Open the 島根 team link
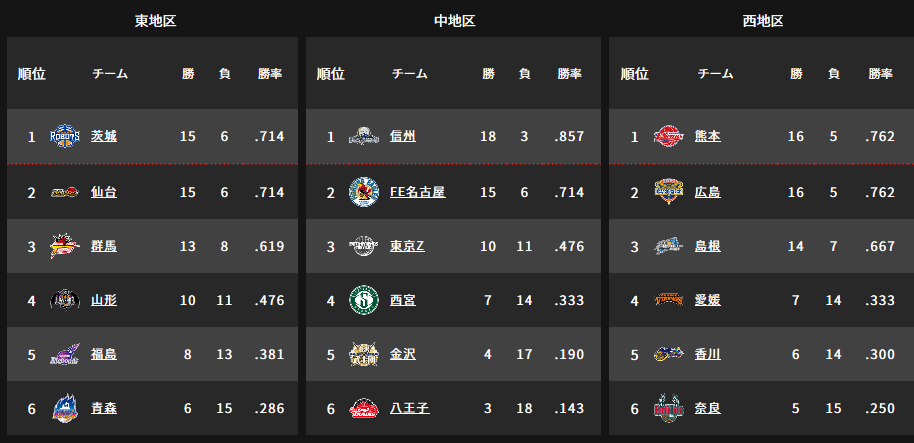 coord(708,245)
